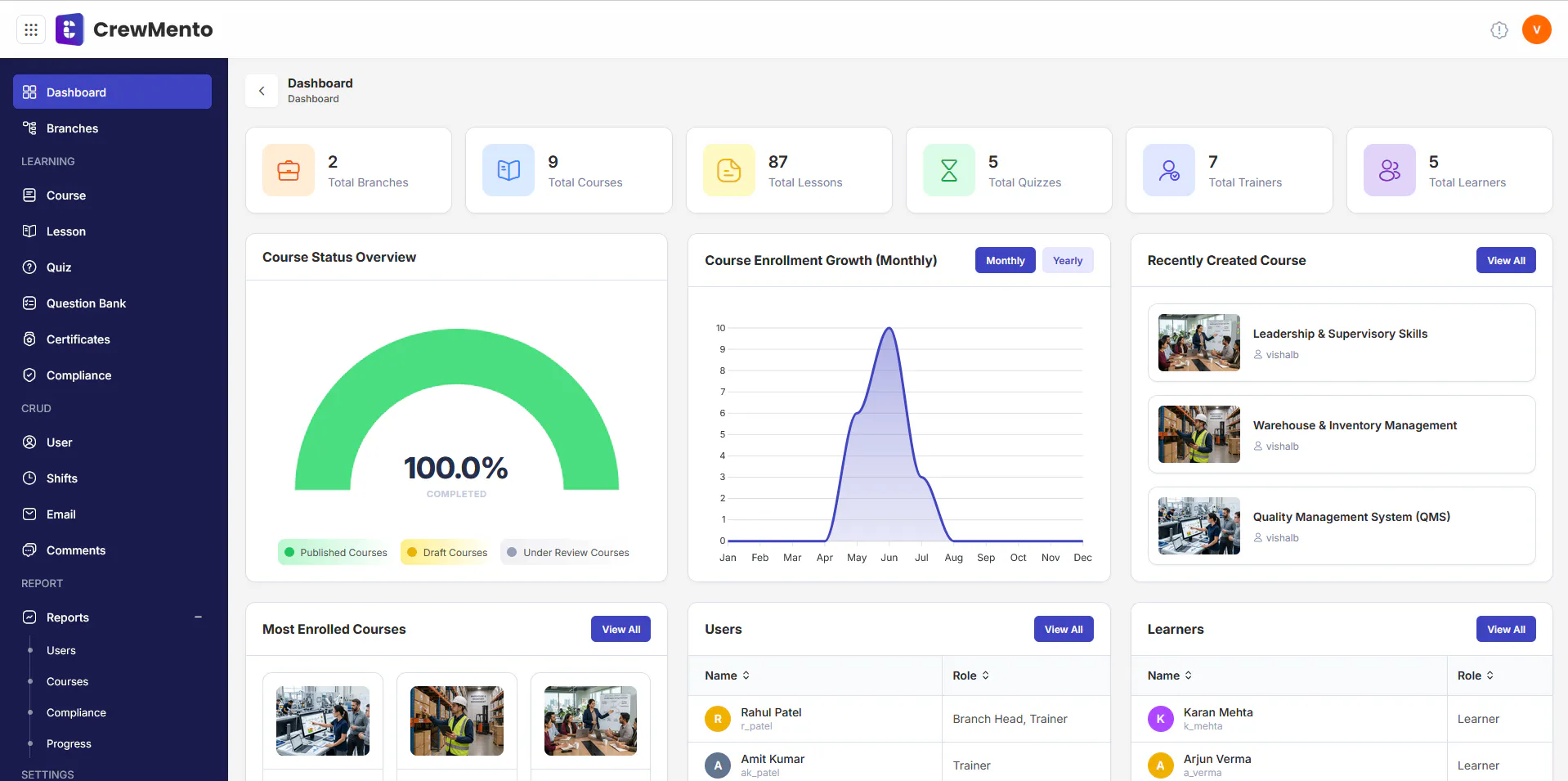
Task: Open Progress report submenu item
Action: tap(69, 743)
